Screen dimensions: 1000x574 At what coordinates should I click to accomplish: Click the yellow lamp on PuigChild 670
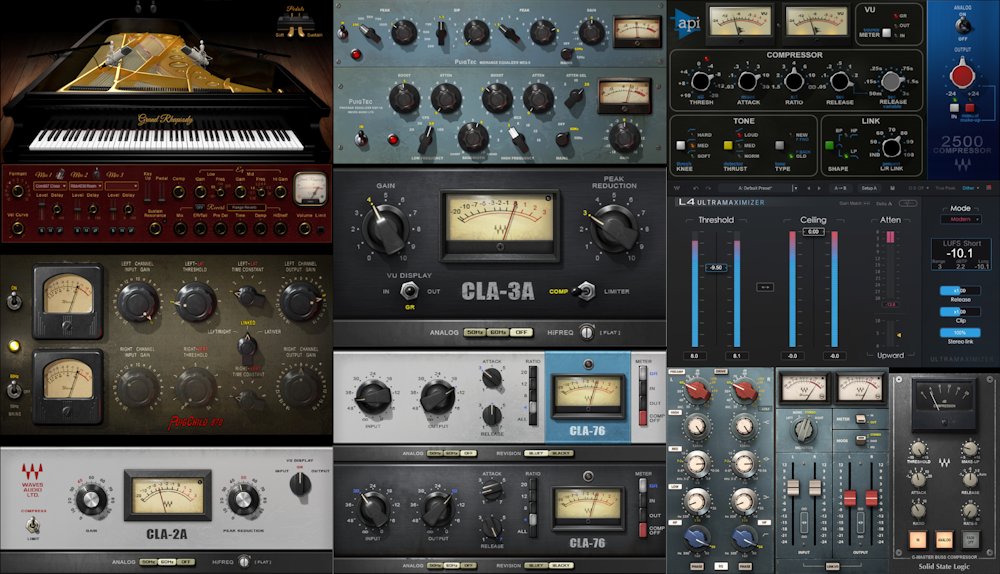pyautogui.click(x=13, y=346)
